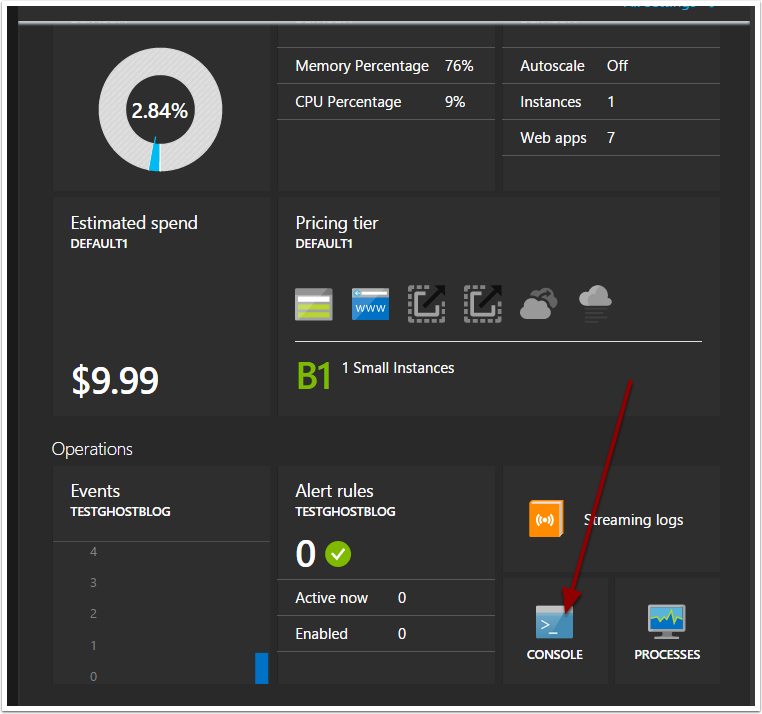Click the Memory Percentage 76% row
Viewport: 762px width, 714px height.
pos(386,66)
